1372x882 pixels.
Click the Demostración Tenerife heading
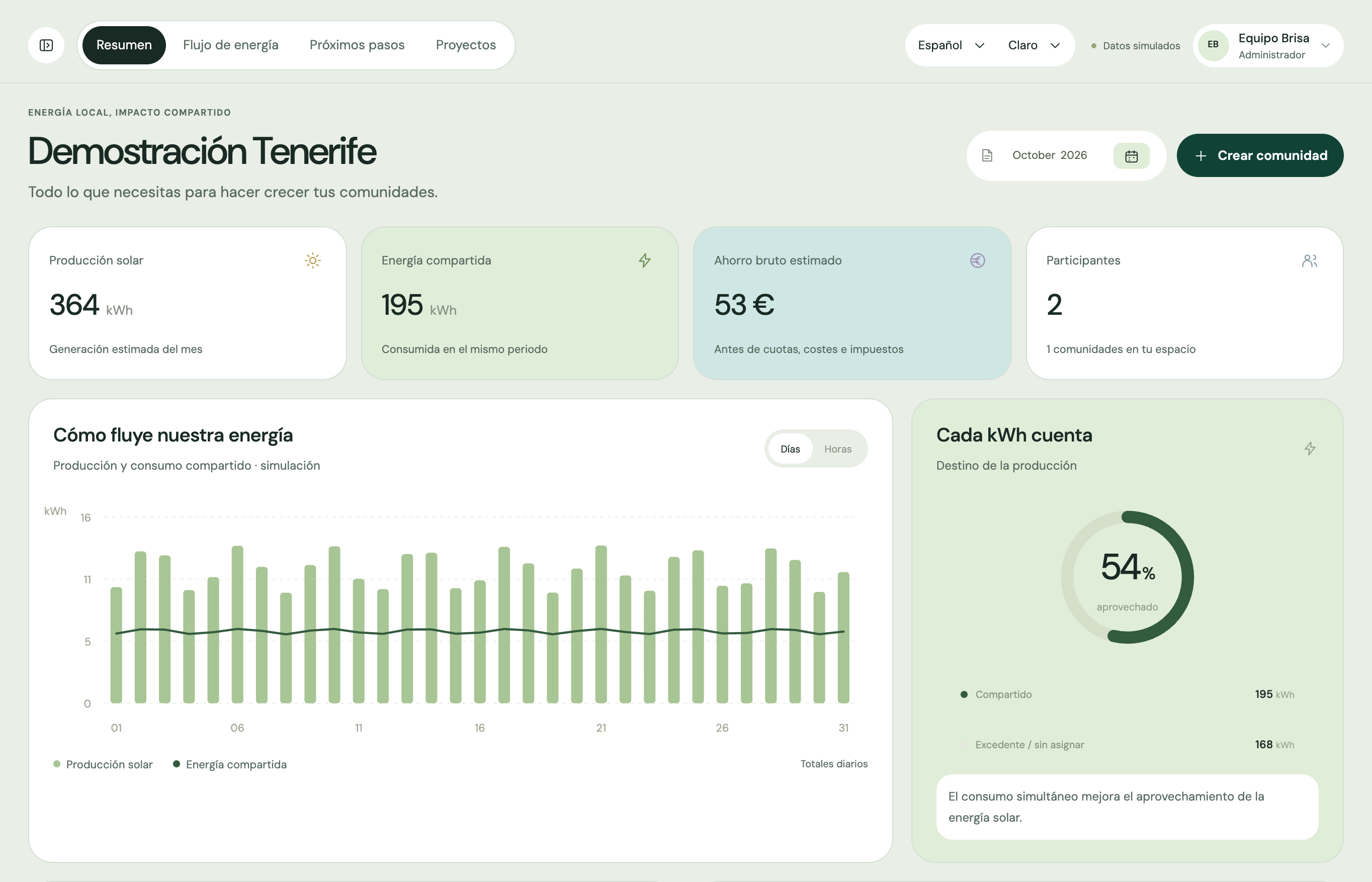click(202, 151)
